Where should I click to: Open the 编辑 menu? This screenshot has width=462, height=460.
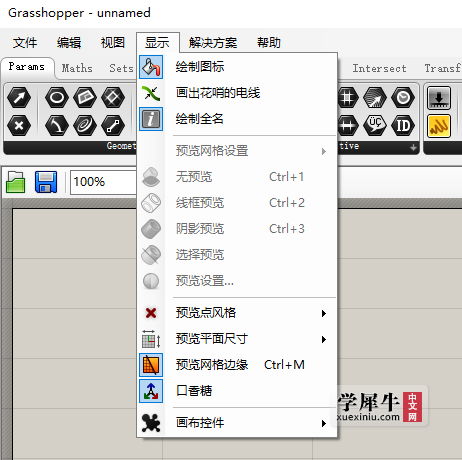(x=69, y=43)
